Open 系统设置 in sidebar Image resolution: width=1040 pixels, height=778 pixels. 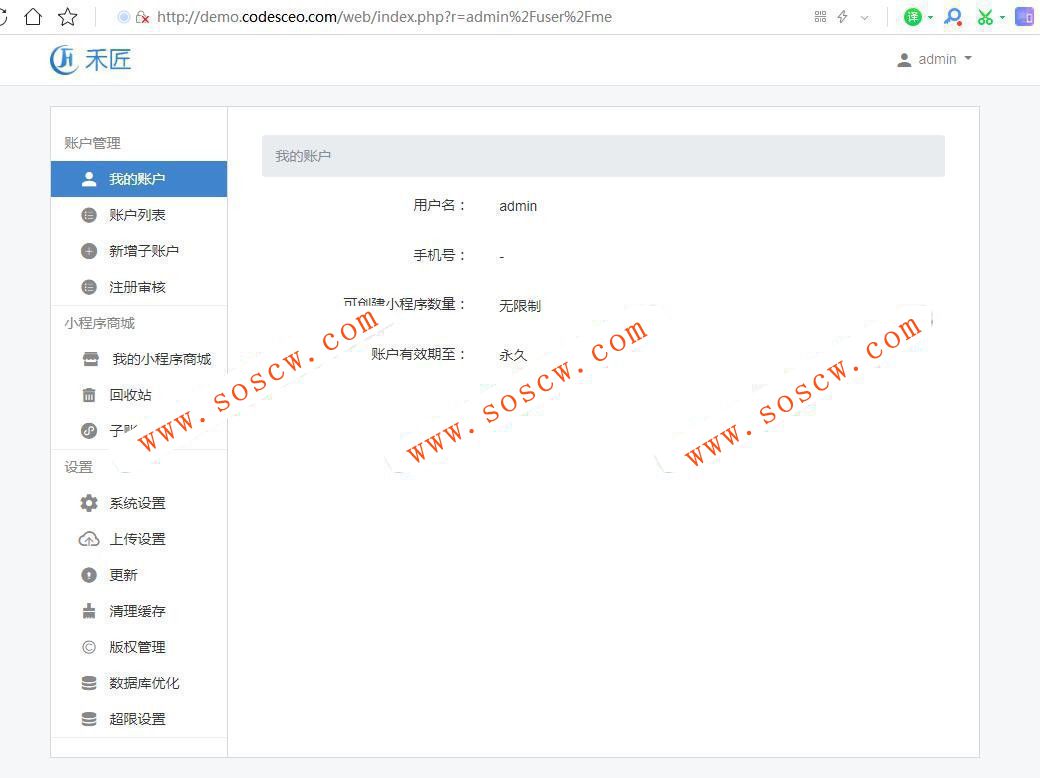[x=139, y=503]
